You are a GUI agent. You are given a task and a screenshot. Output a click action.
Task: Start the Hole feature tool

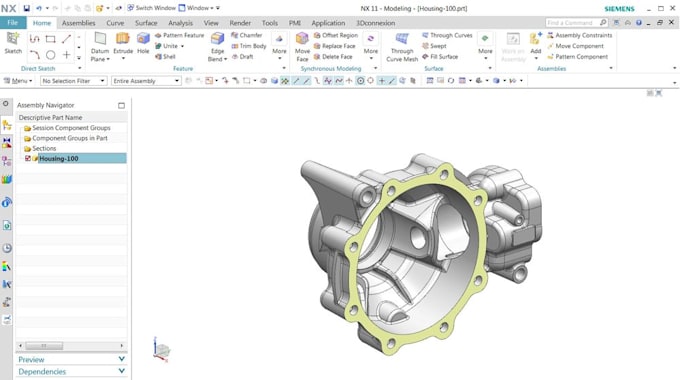click(143, 43)
